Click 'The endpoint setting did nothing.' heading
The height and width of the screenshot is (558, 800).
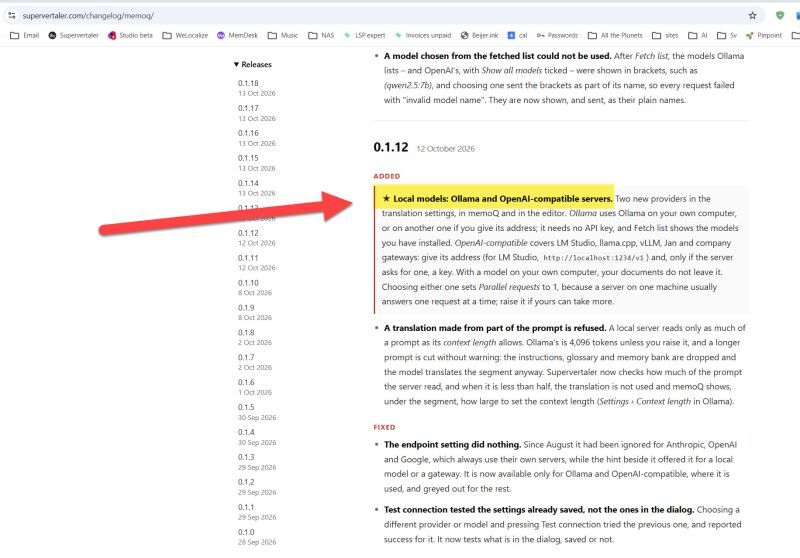coord(453,445)
